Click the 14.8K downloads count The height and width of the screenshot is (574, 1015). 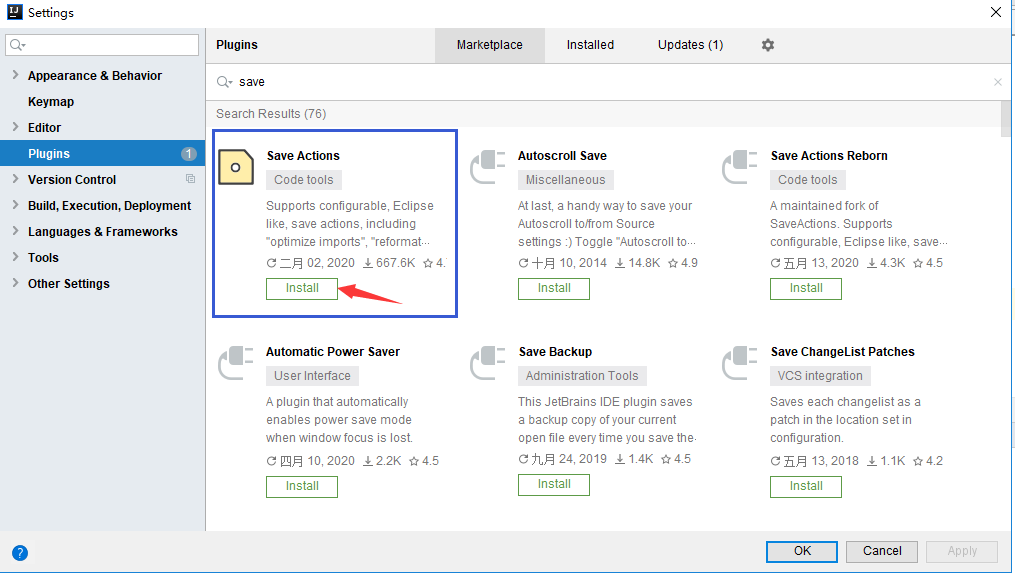(638, 263)
